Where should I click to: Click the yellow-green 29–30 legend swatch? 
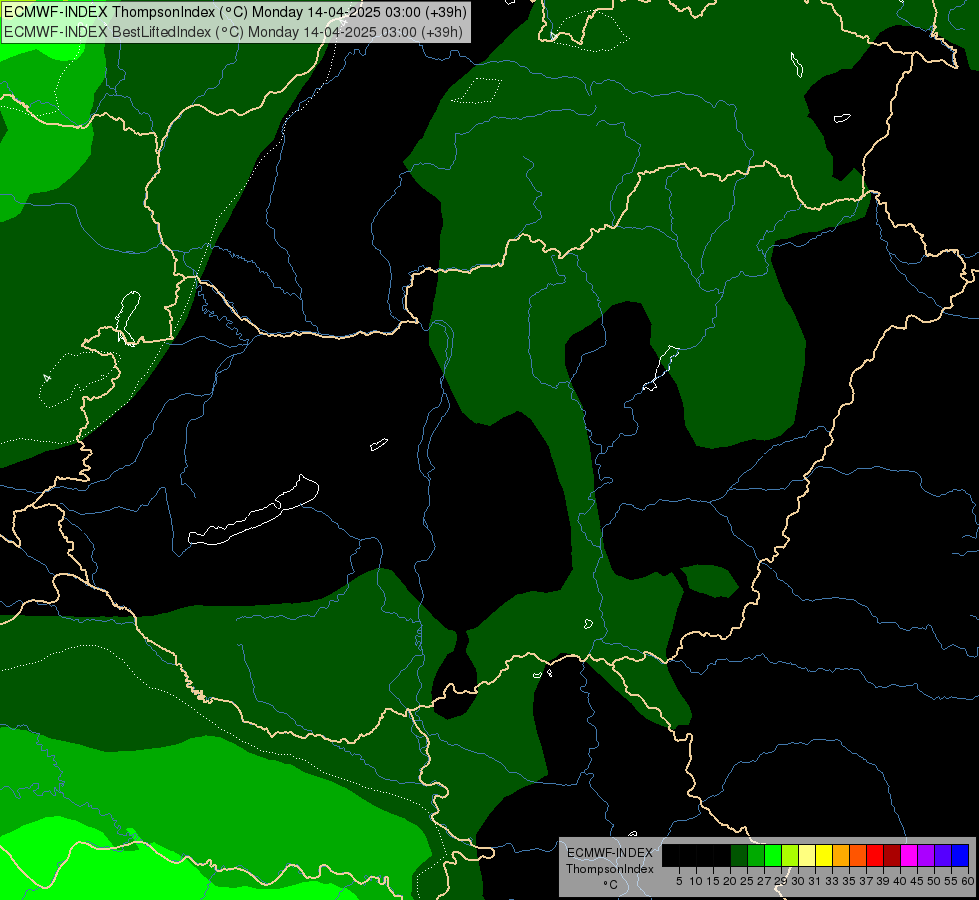click(x=790, y=855)
